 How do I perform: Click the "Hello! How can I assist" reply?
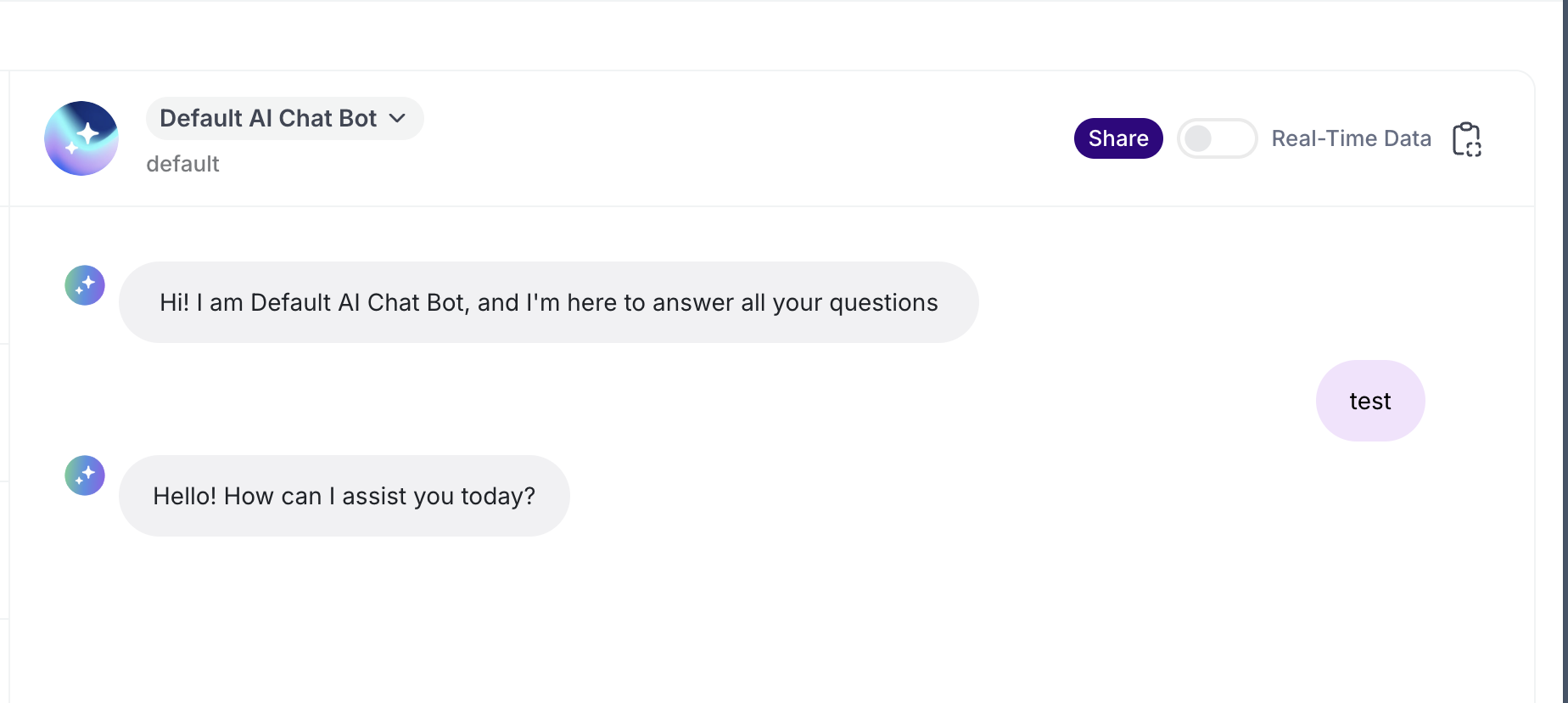pos(344,496)
